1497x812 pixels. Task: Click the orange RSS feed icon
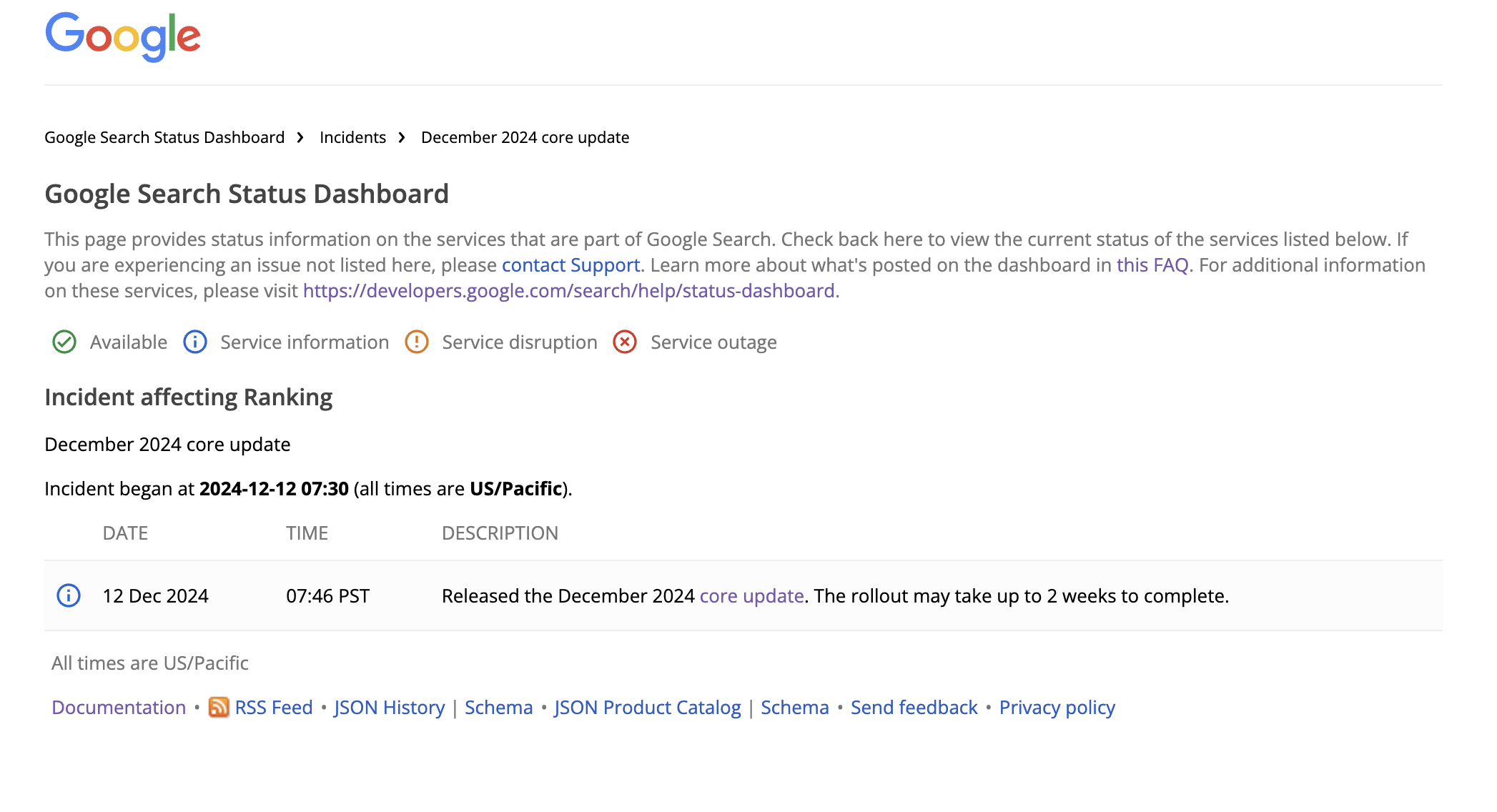219,708
